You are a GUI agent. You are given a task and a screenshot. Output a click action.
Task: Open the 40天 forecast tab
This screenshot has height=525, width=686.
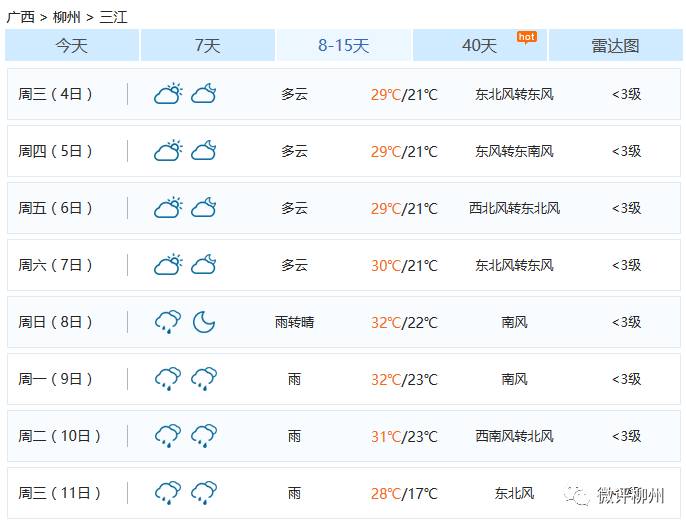click(480, 45)
